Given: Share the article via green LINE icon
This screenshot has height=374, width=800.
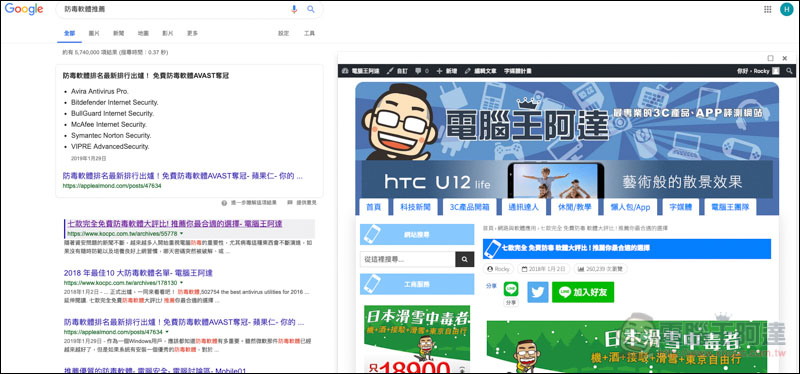Looking at the screenshot, I should [511, 289].
